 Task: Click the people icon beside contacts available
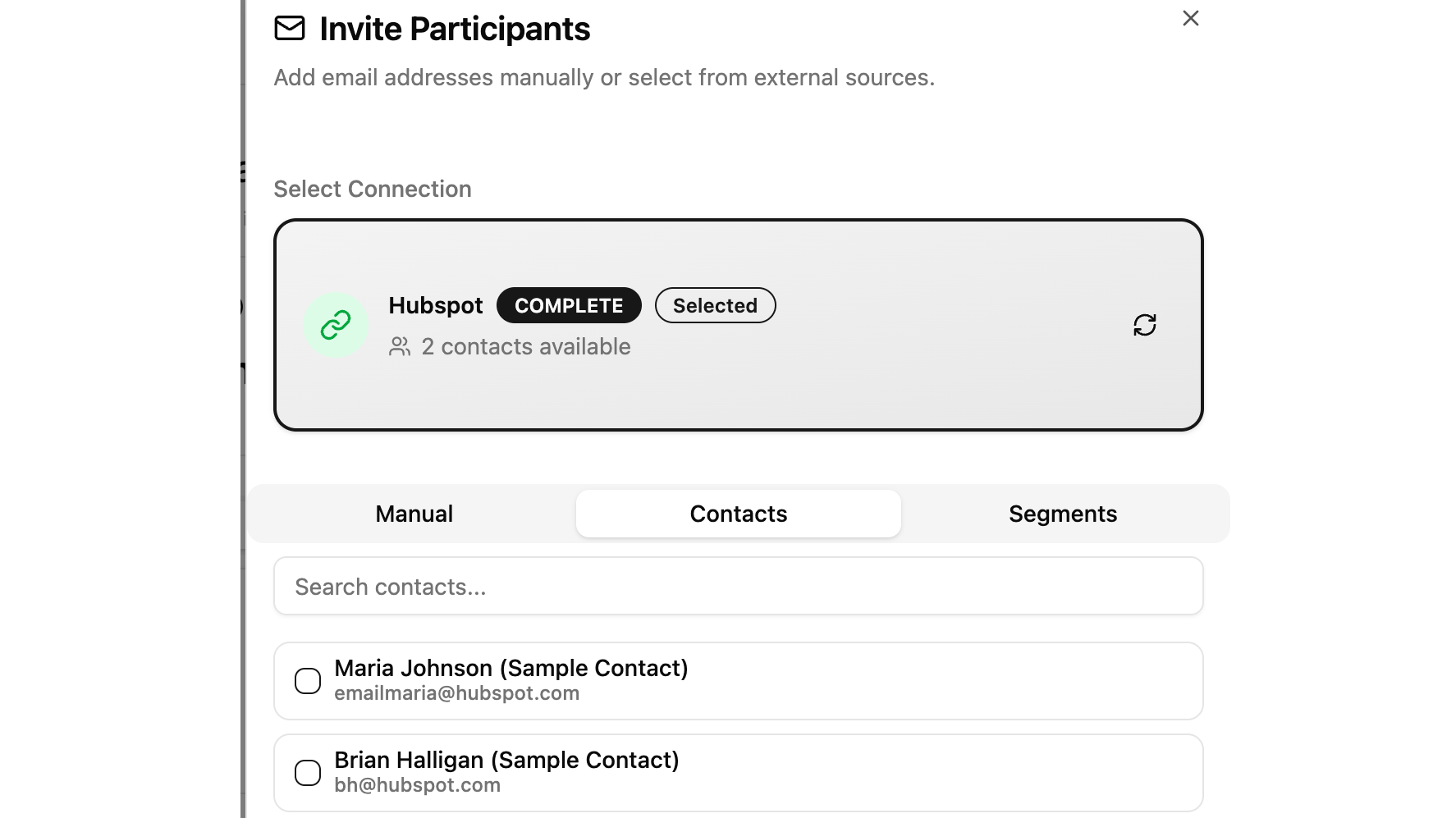tap(400, 347)
